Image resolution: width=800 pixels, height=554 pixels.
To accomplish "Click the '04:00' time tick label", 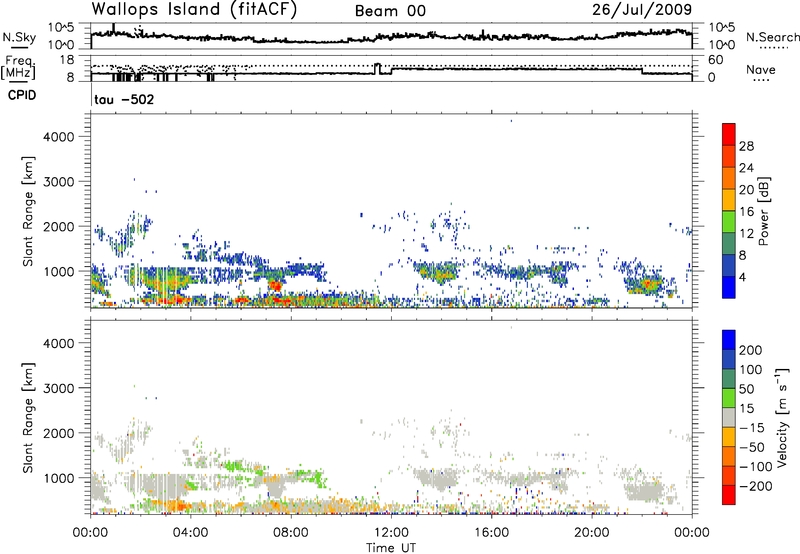I will [x=190, y=533].
